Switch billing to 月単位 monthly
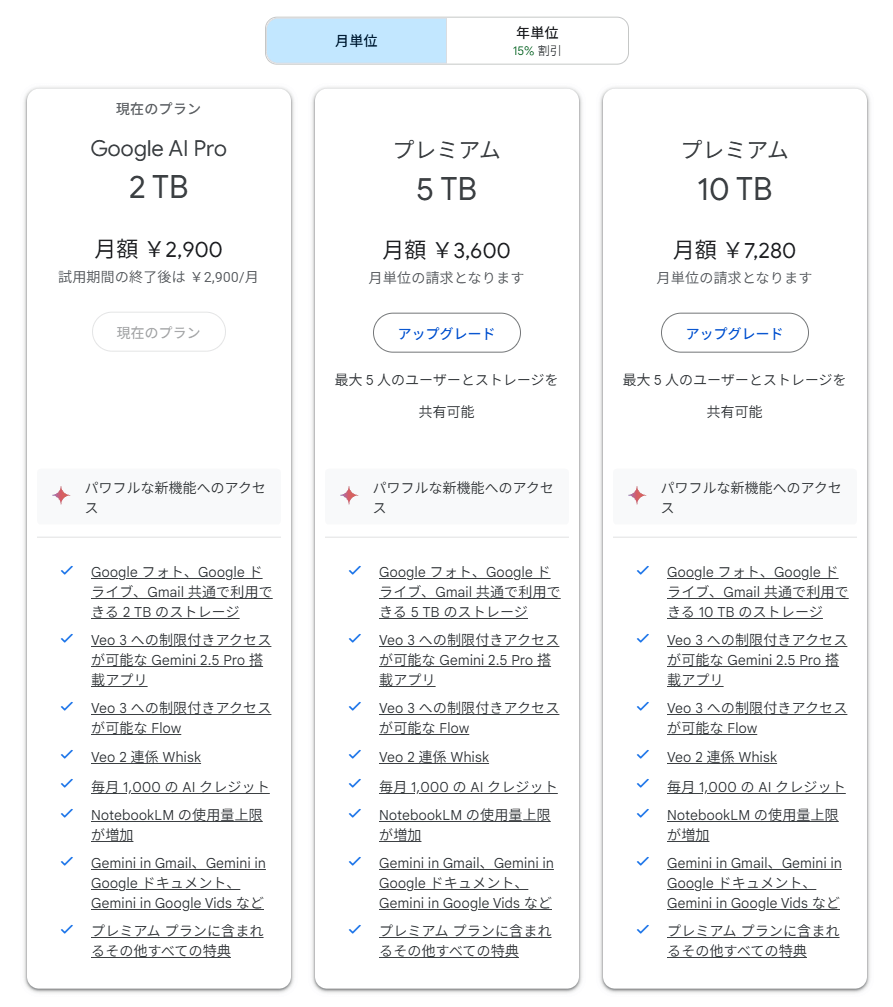This screenshot has width=893, height=1007. (x=357, y=41)
